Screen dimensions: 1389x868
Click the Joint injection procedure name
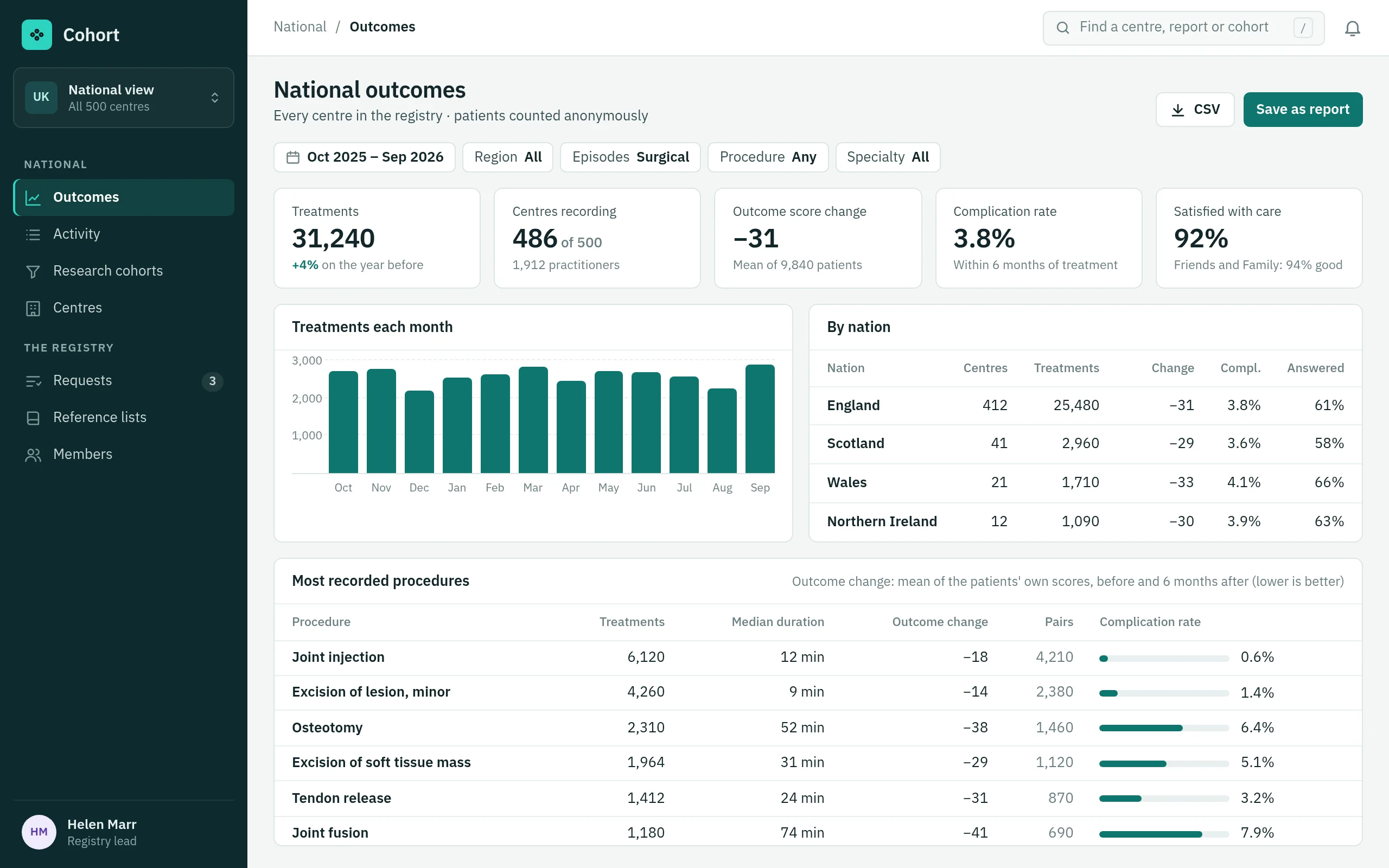(338, 658)
